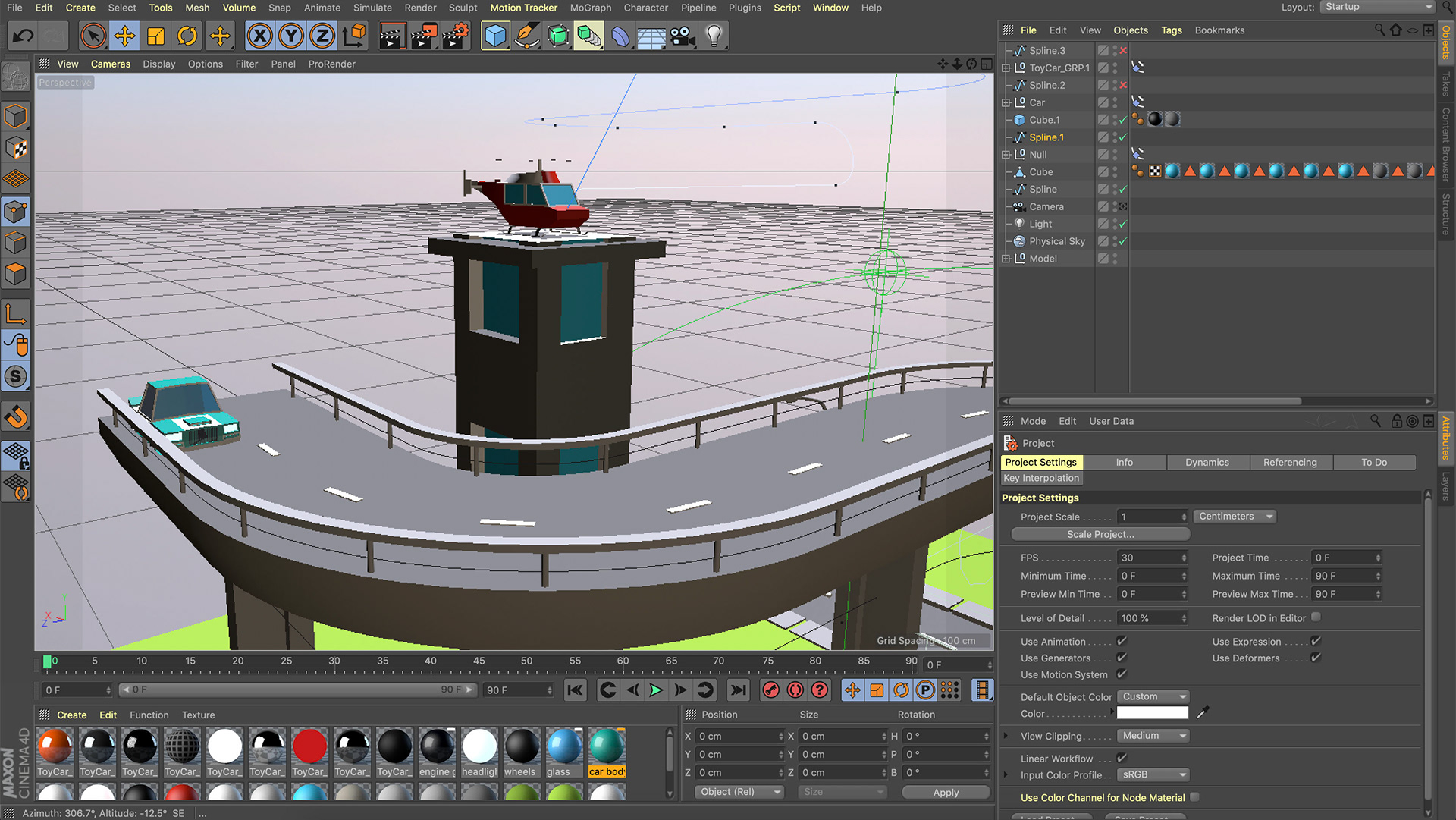Click the Undo arrow icon
The image size is (1456, 820).
(24, 36)
